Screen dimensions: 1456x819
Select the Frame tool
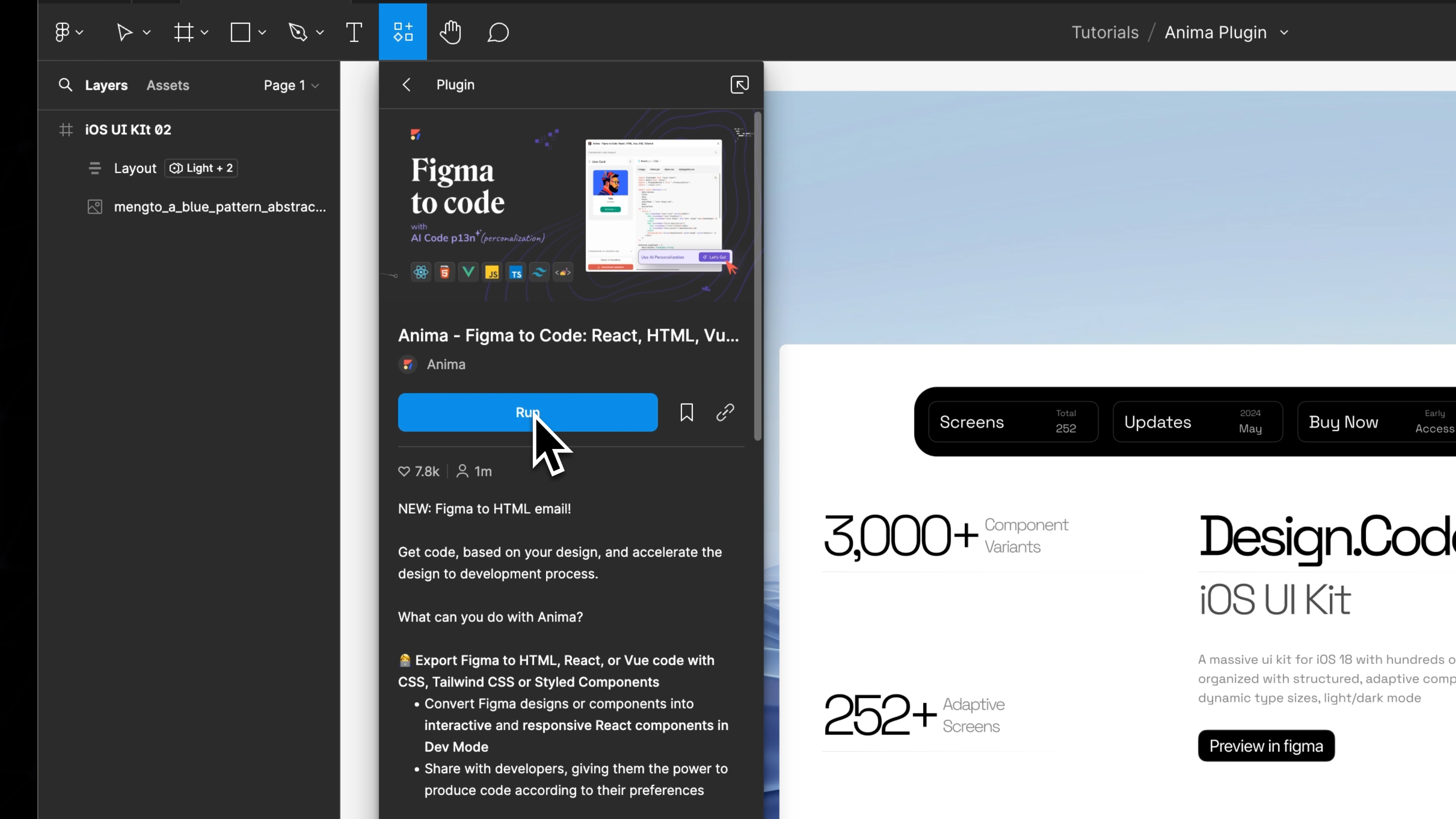click(x=184, y=32)
